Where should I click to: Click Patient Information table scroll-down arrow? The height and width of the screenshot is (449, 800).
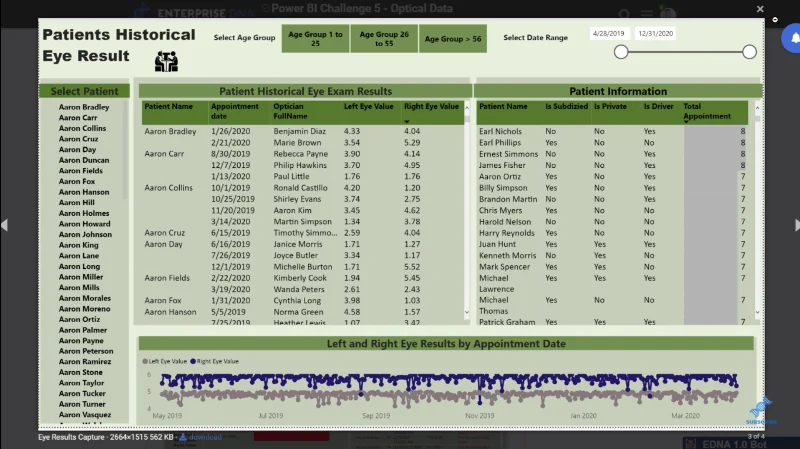coord(757,312)
